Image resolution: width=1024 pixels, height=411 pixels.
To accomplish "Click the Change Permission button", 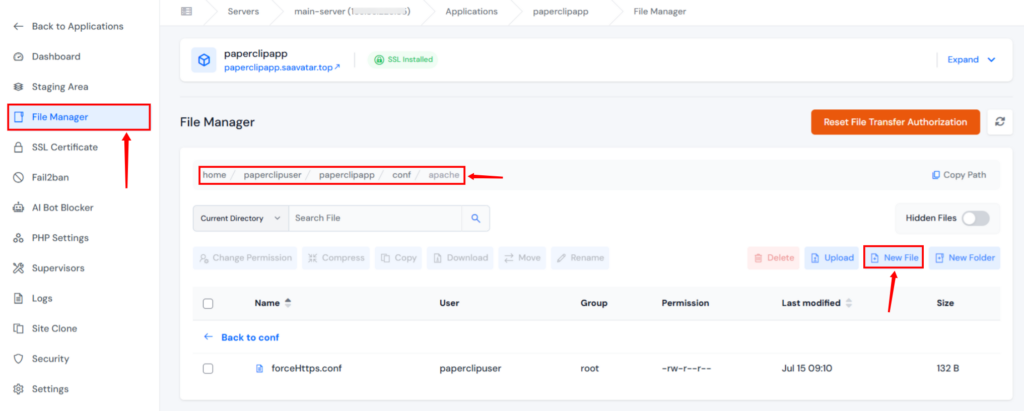I will pyautogui.click(x=245, y=258).
